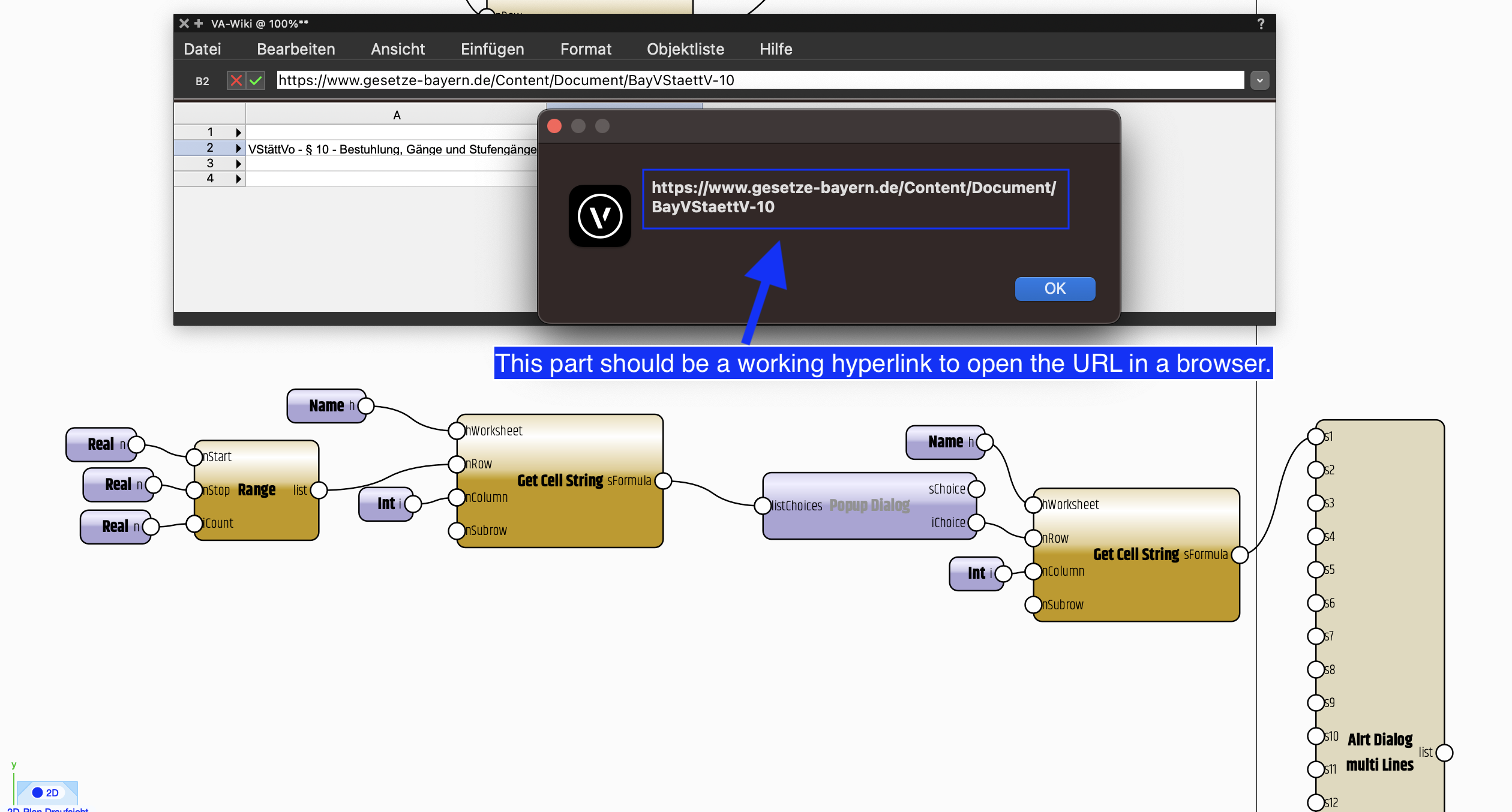Expand the row 1 disclosure triangle
This screenshot has width=1512, height=812.
click(238, 133)
